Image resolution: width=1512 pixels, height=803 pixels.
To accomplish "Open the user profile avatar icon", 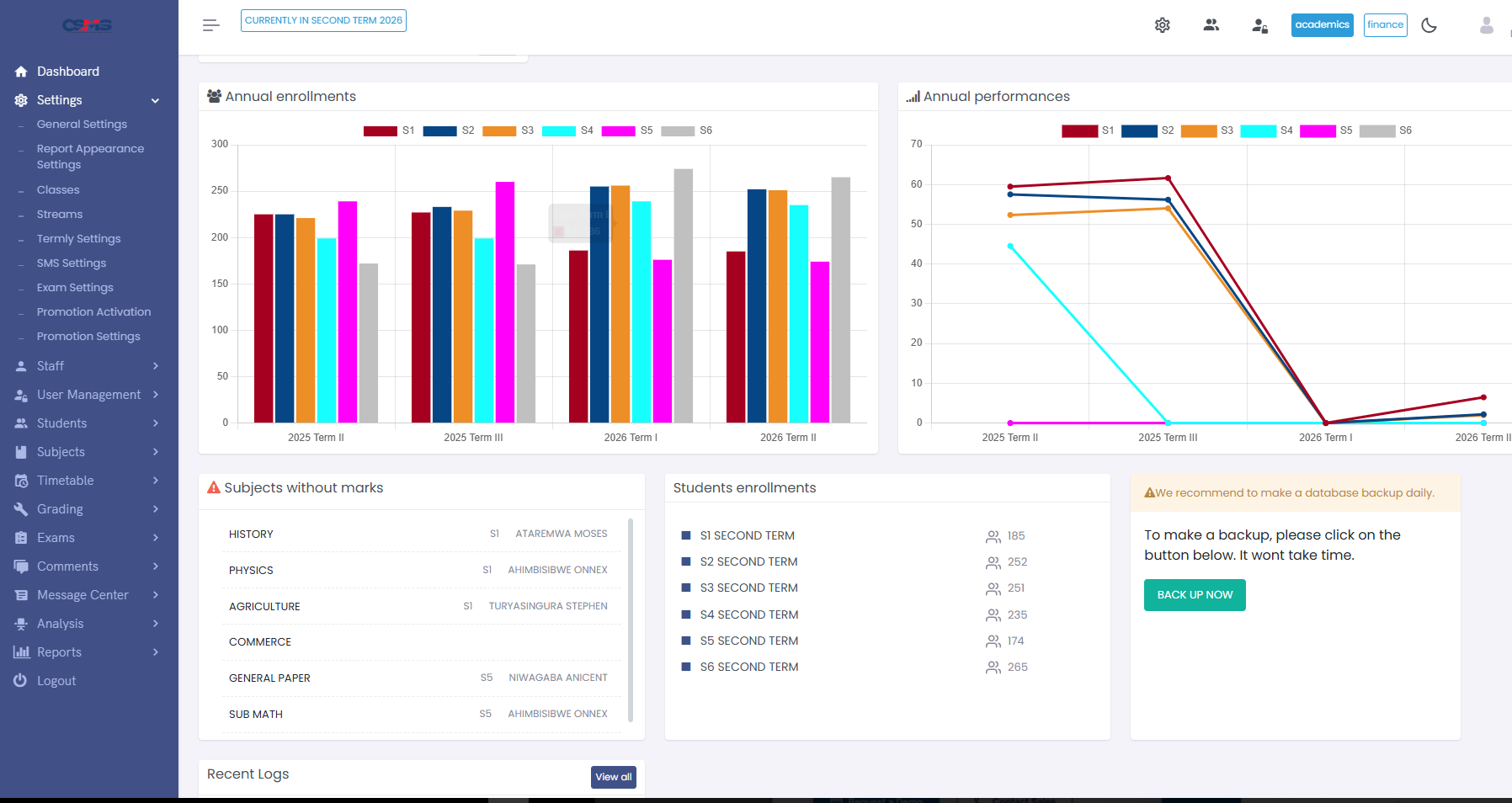I will [x=1487, y=25].
